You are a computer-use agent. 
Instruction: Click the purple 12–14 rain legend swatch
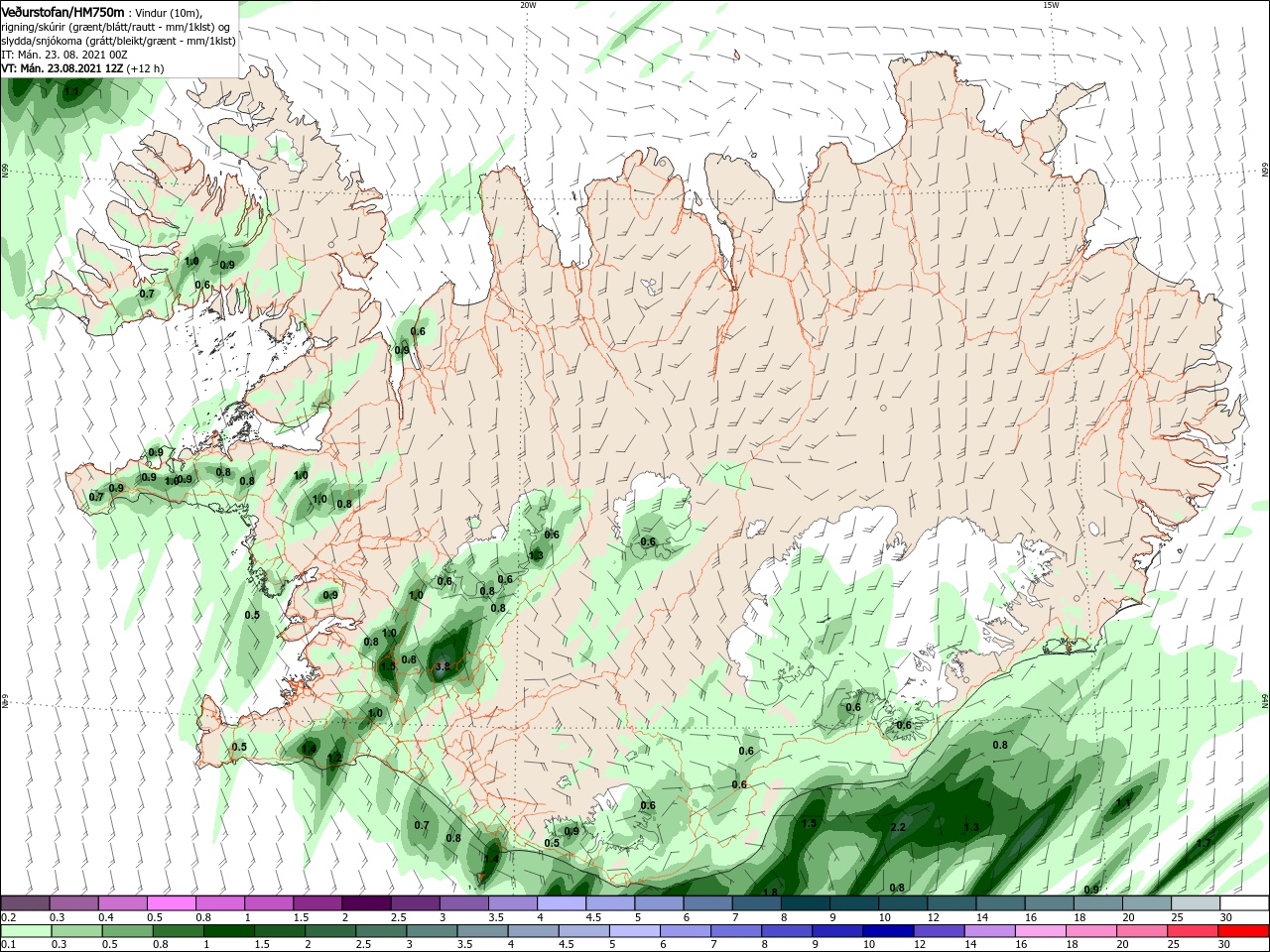coord(938,931)
